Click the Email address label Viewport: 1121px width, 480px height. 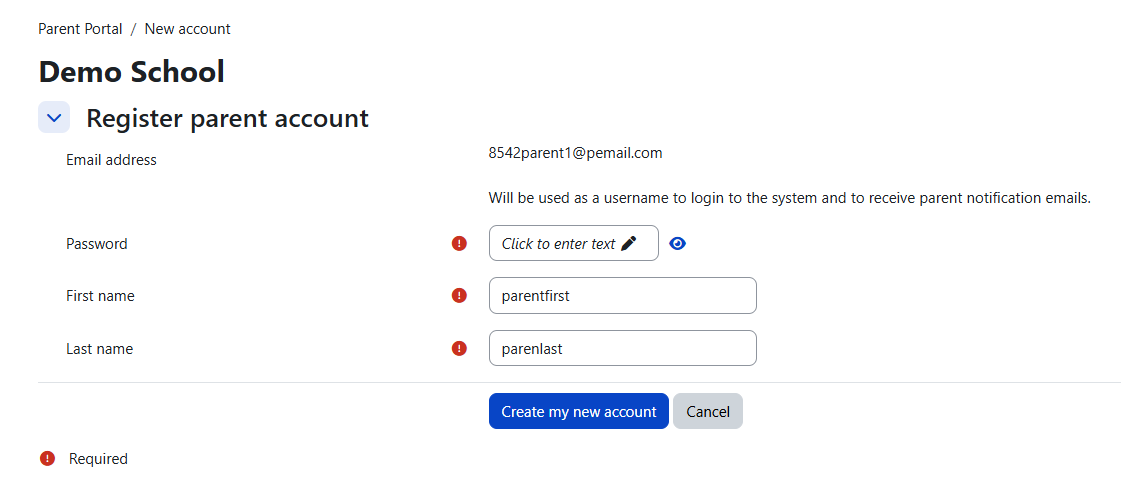click(111, 160)
